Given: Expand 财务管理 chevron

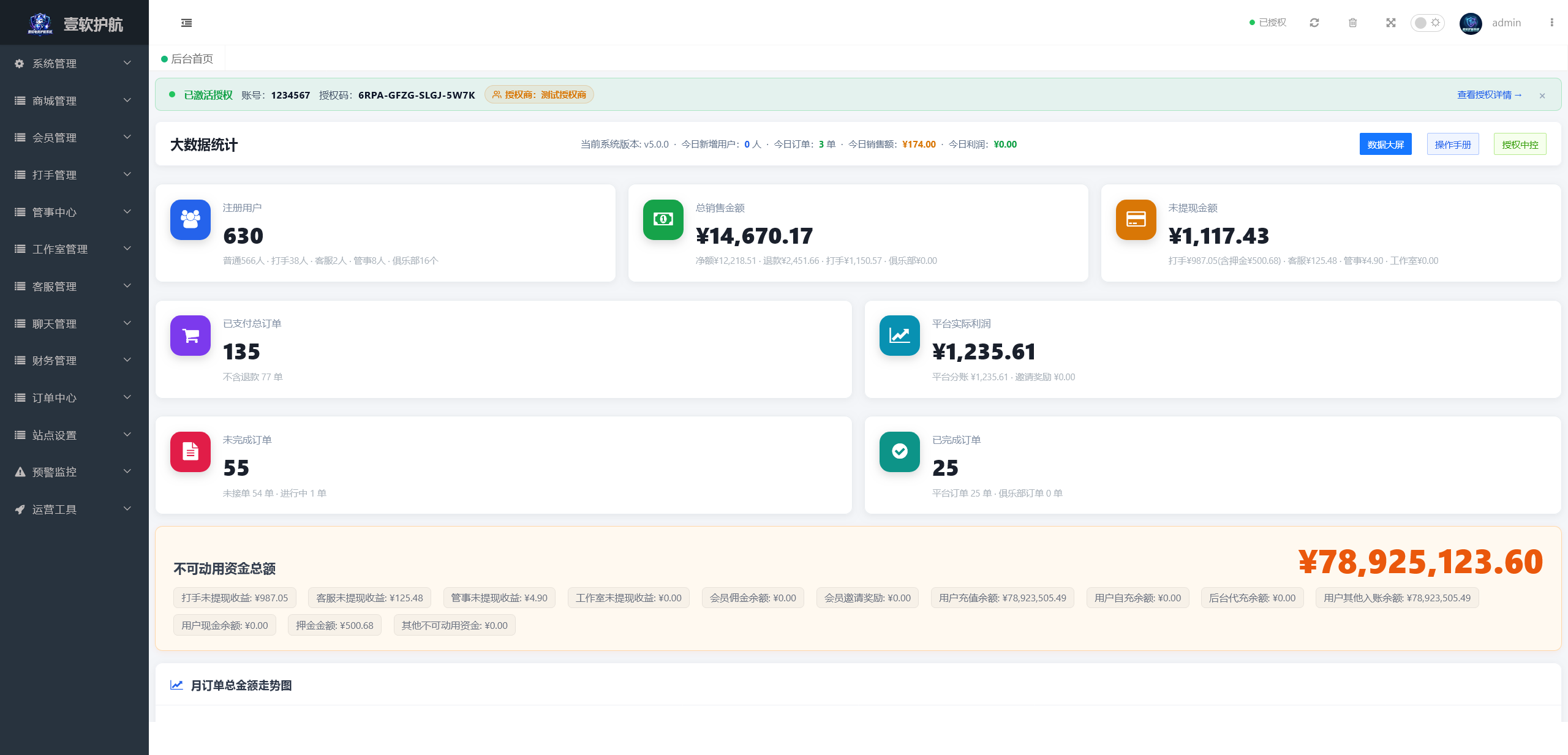Looking at the screenshot, I should point(127,360).
